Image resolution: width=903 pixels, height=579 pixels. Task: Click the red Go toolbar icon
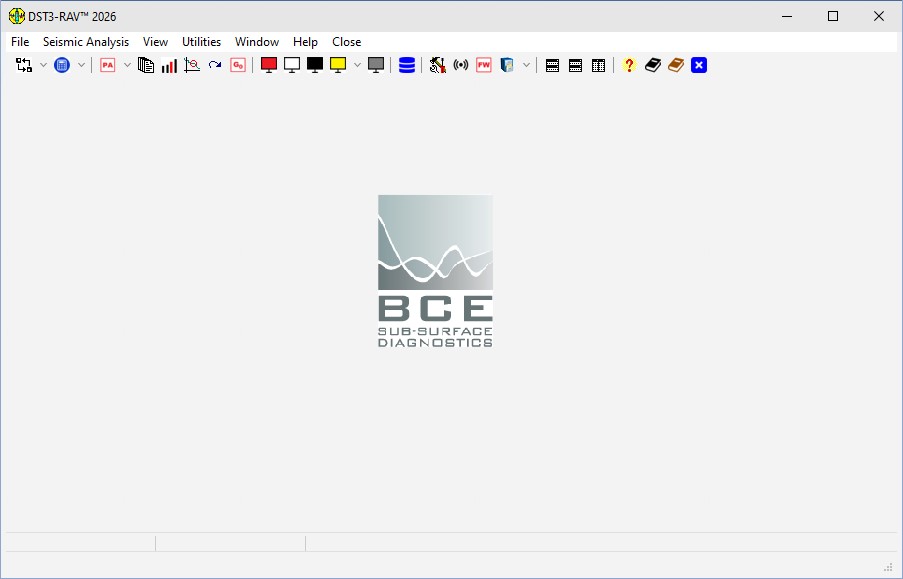tap(238, 65)
